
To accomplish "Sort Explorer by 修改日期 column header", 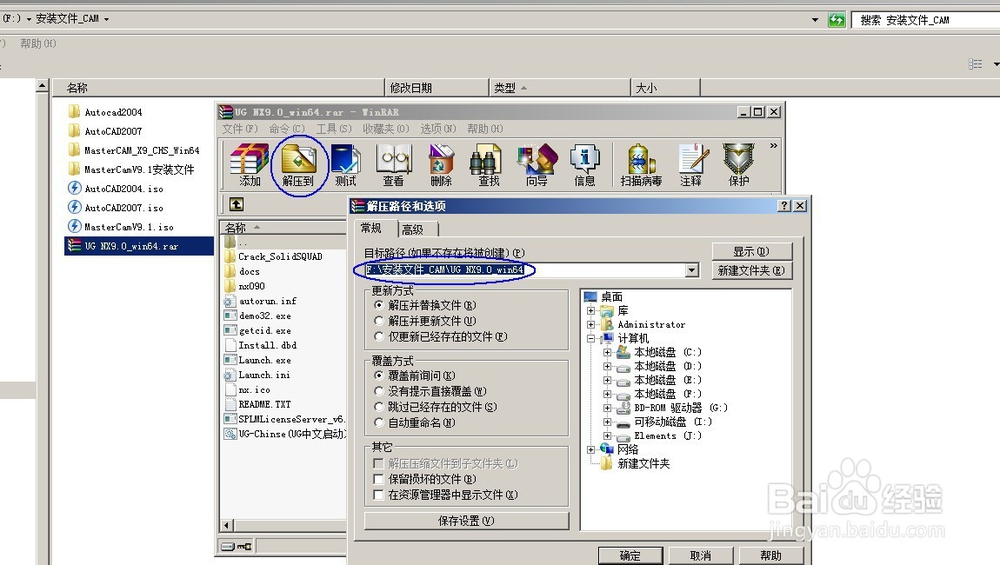I will 437,88.
